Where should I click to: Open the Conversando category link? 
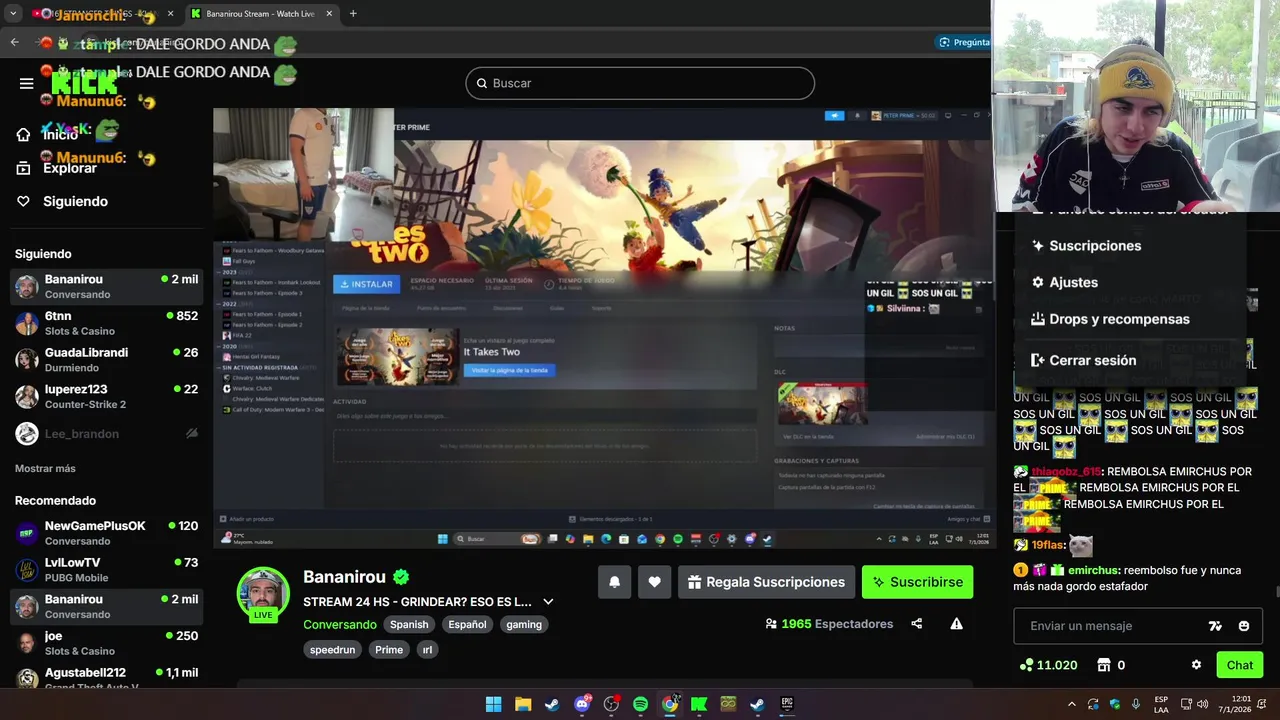pyautogui.click(x=340, y=624)
